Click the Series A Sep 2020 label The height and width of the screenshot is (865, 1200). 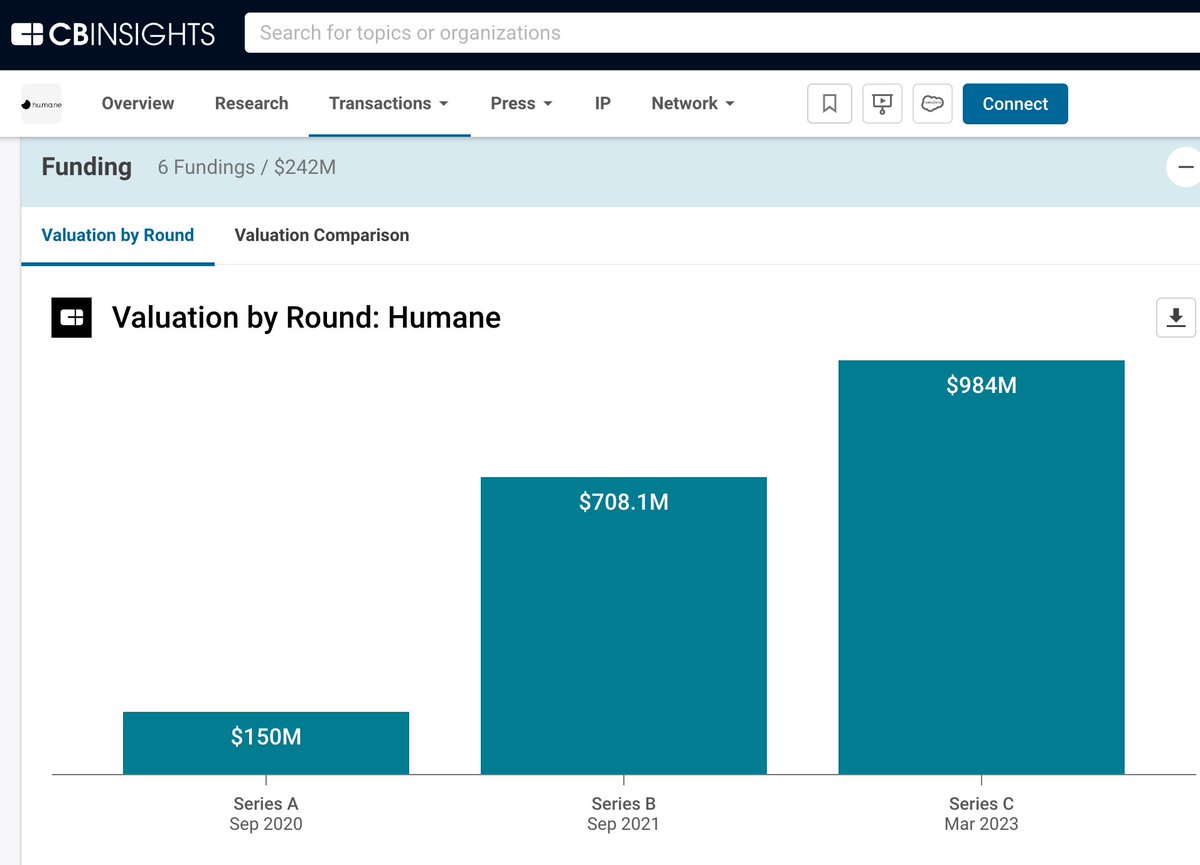(266, 814)
